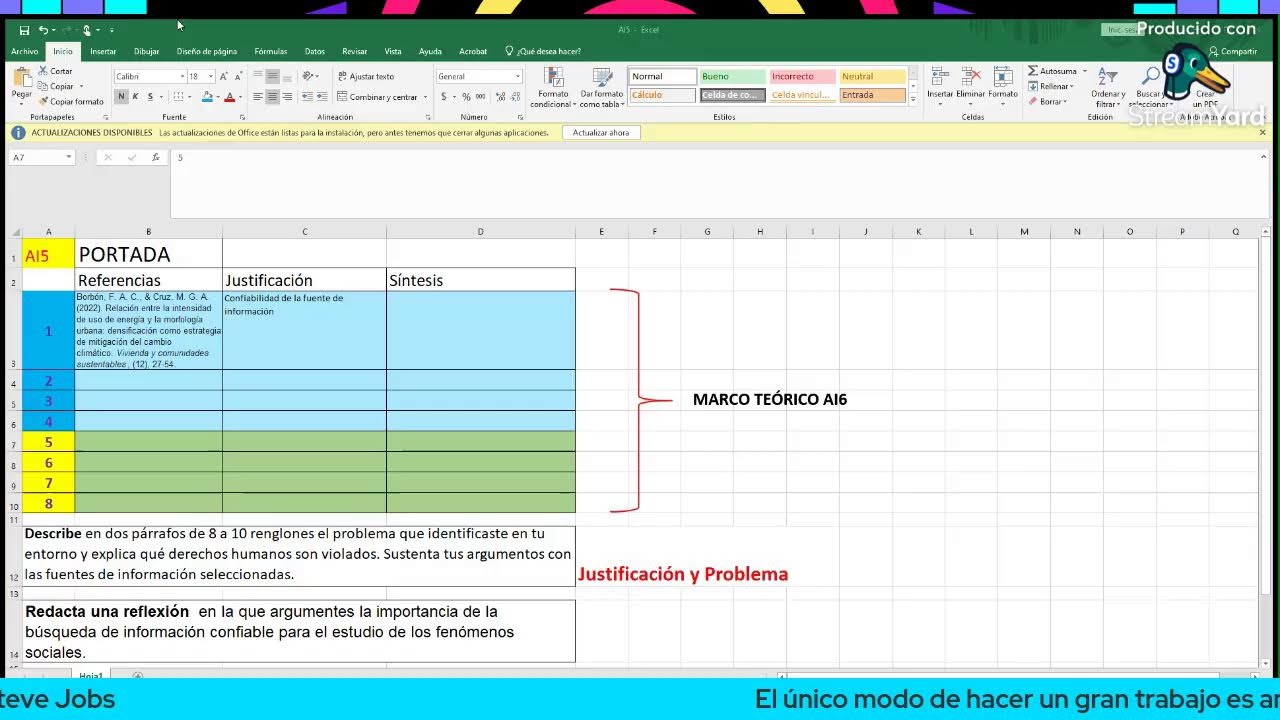This screenshot has height=720, width=1280.
Task: Click the percent style icon
Action: coord(466,97)
